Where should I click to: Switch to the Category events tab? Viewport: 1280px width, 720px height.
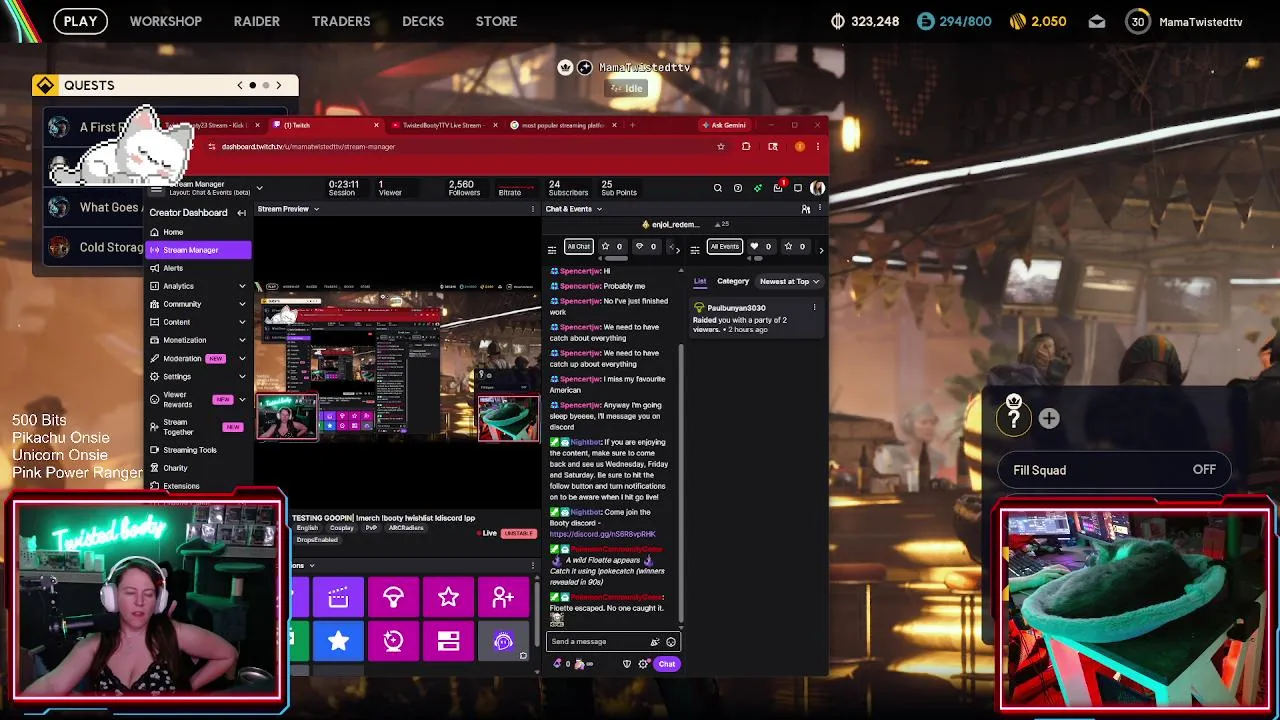(733, 282)
